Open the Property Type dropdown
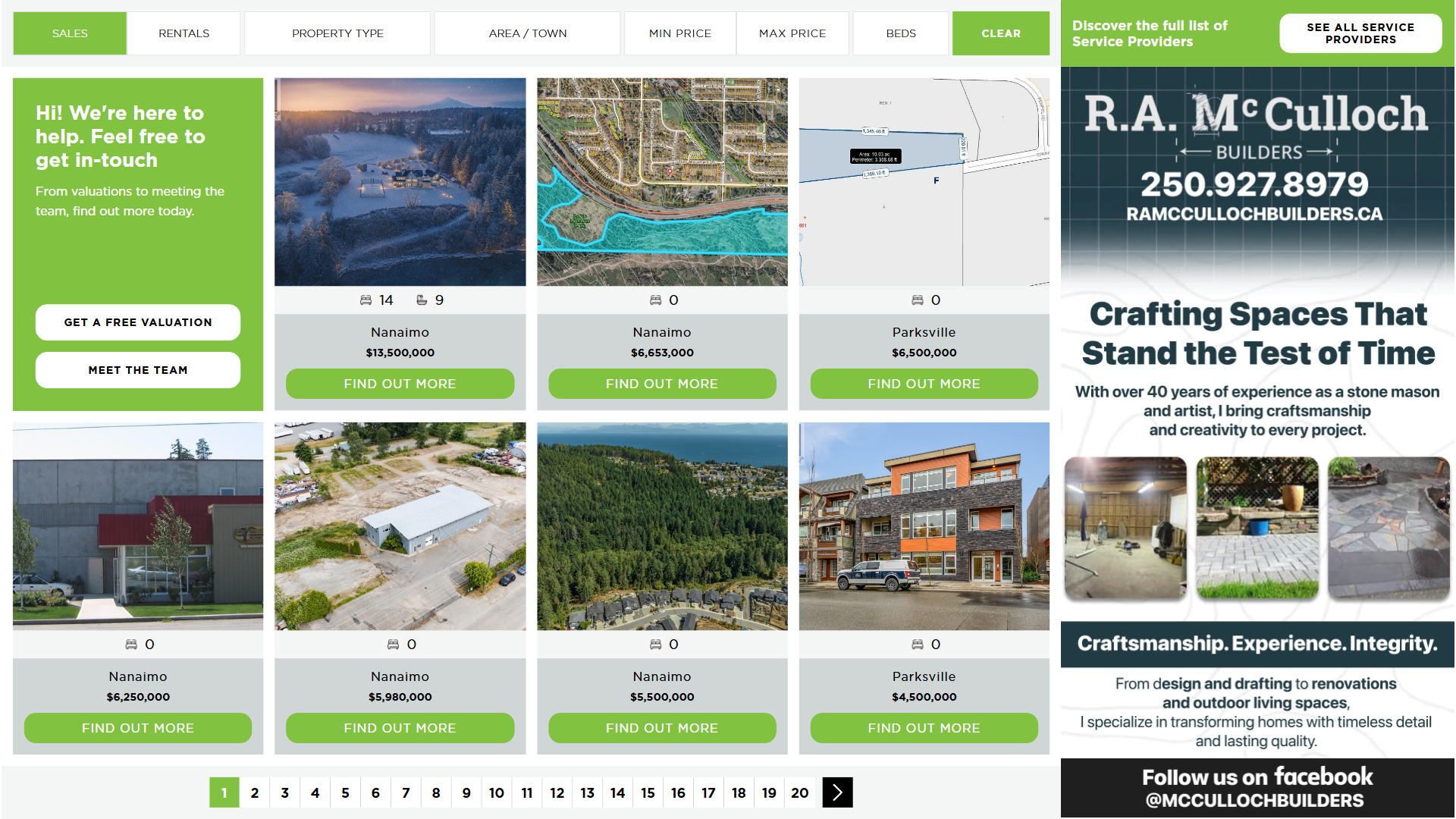Screen dimensions: 1456x819 point(337,33)
